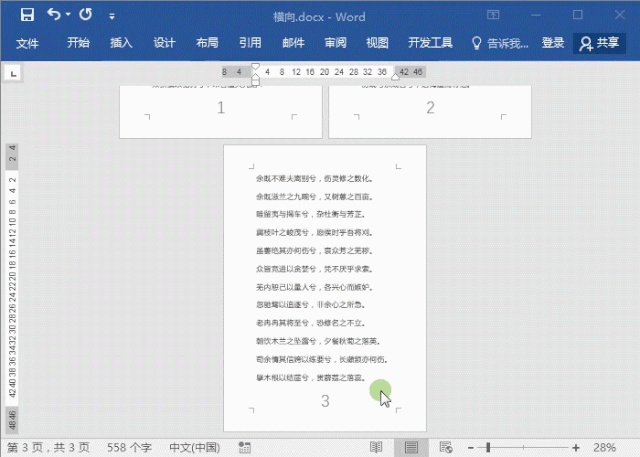
Task: Click the vertical ruler
Action: pyautogui.click(x=12, y=288)
